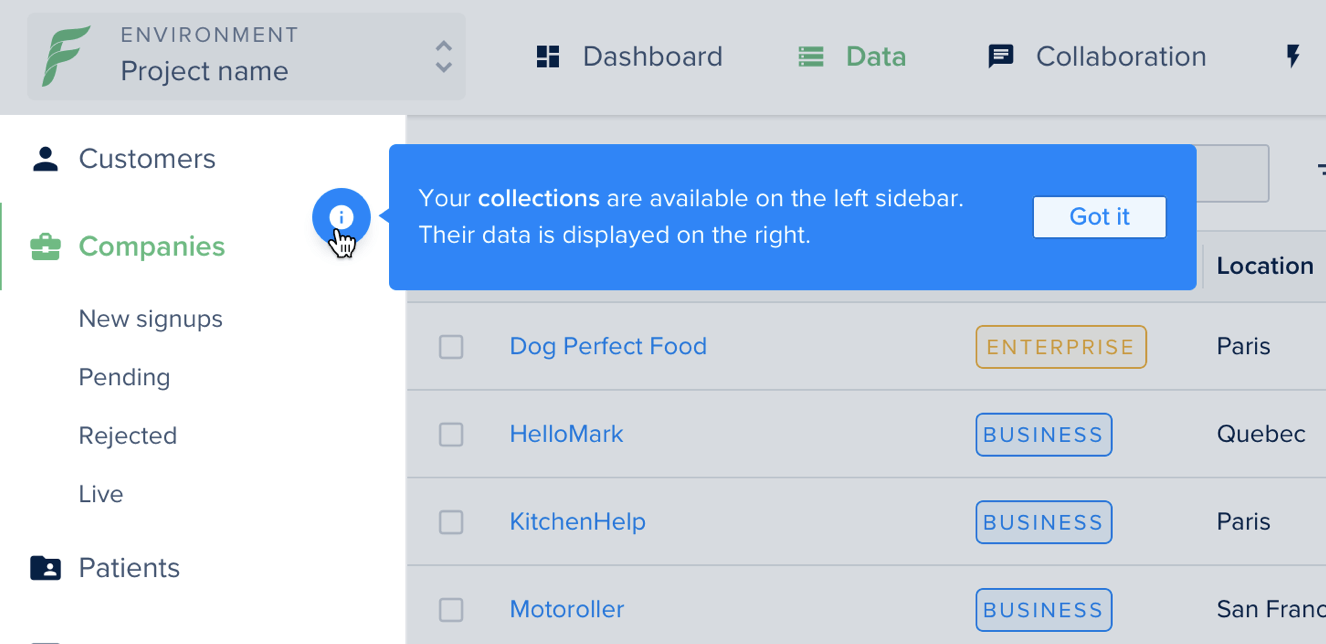Click the Customers person icon

(45, 159)
